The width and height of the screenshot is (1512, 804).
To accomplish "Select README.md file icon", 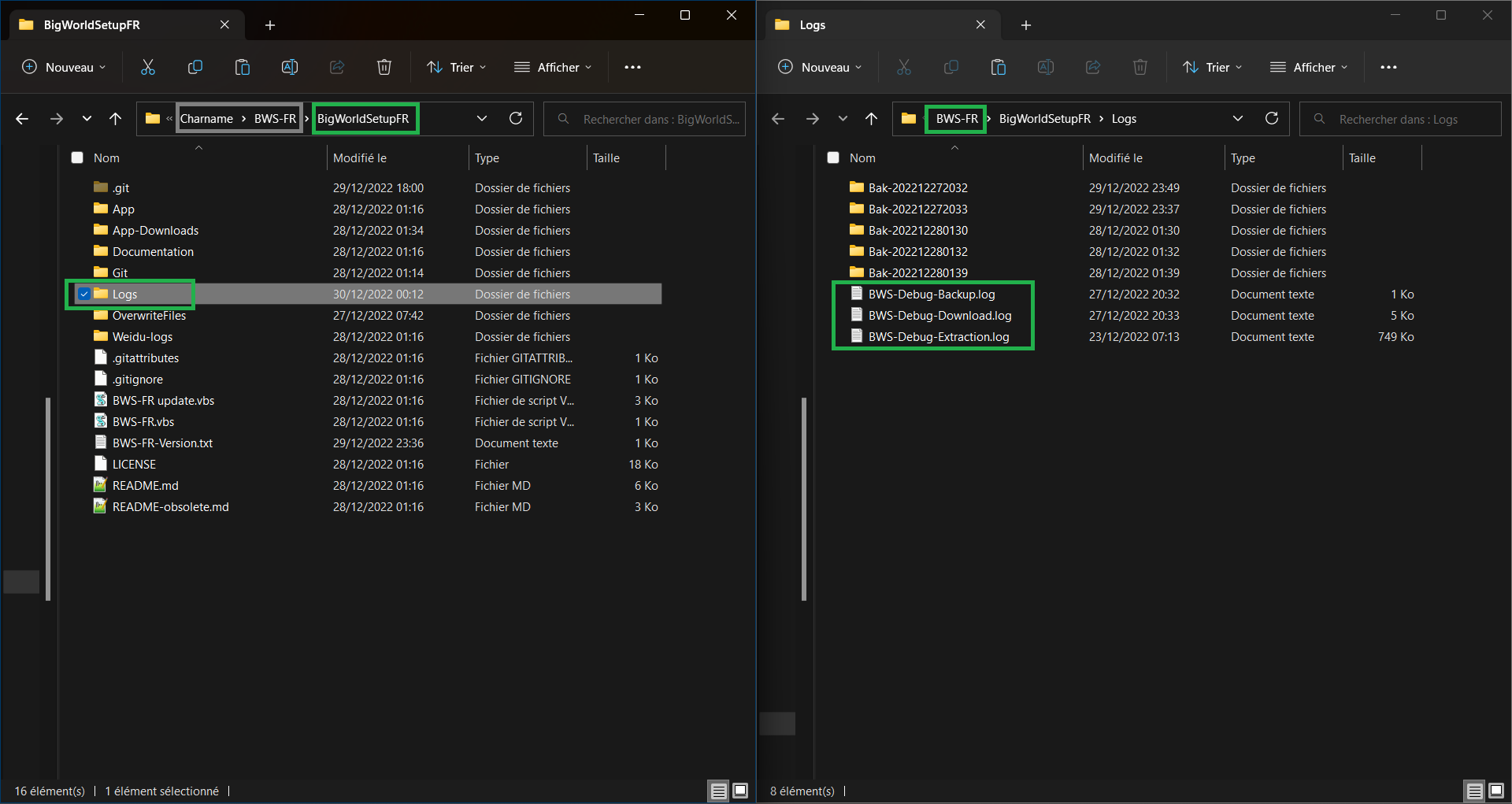I will click(x=100, y=484).
